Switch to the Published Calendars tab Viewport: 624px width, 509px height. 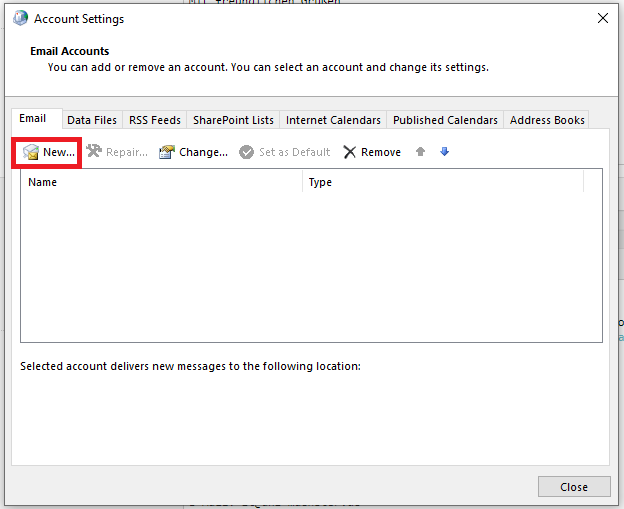point(445,120)
